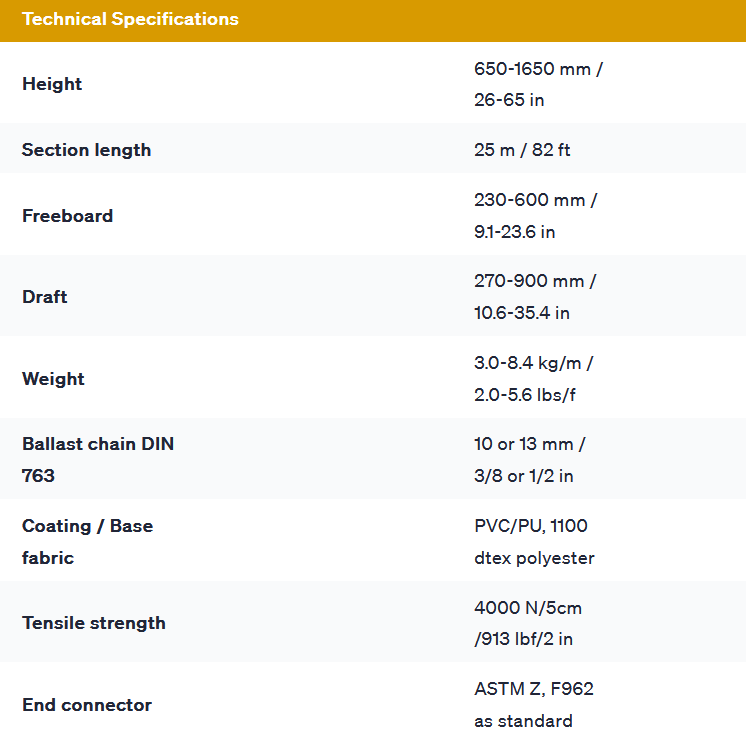Click the PVC/PU, 1100 dtex polyester value

(x=534, y=541)
